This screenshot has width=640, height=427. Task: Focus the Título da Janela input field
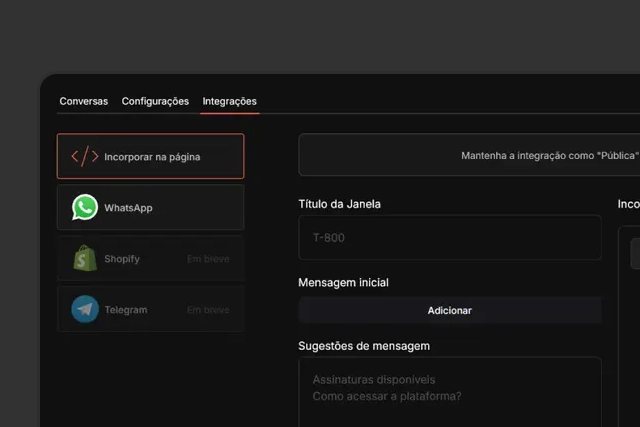click(450, 238)
